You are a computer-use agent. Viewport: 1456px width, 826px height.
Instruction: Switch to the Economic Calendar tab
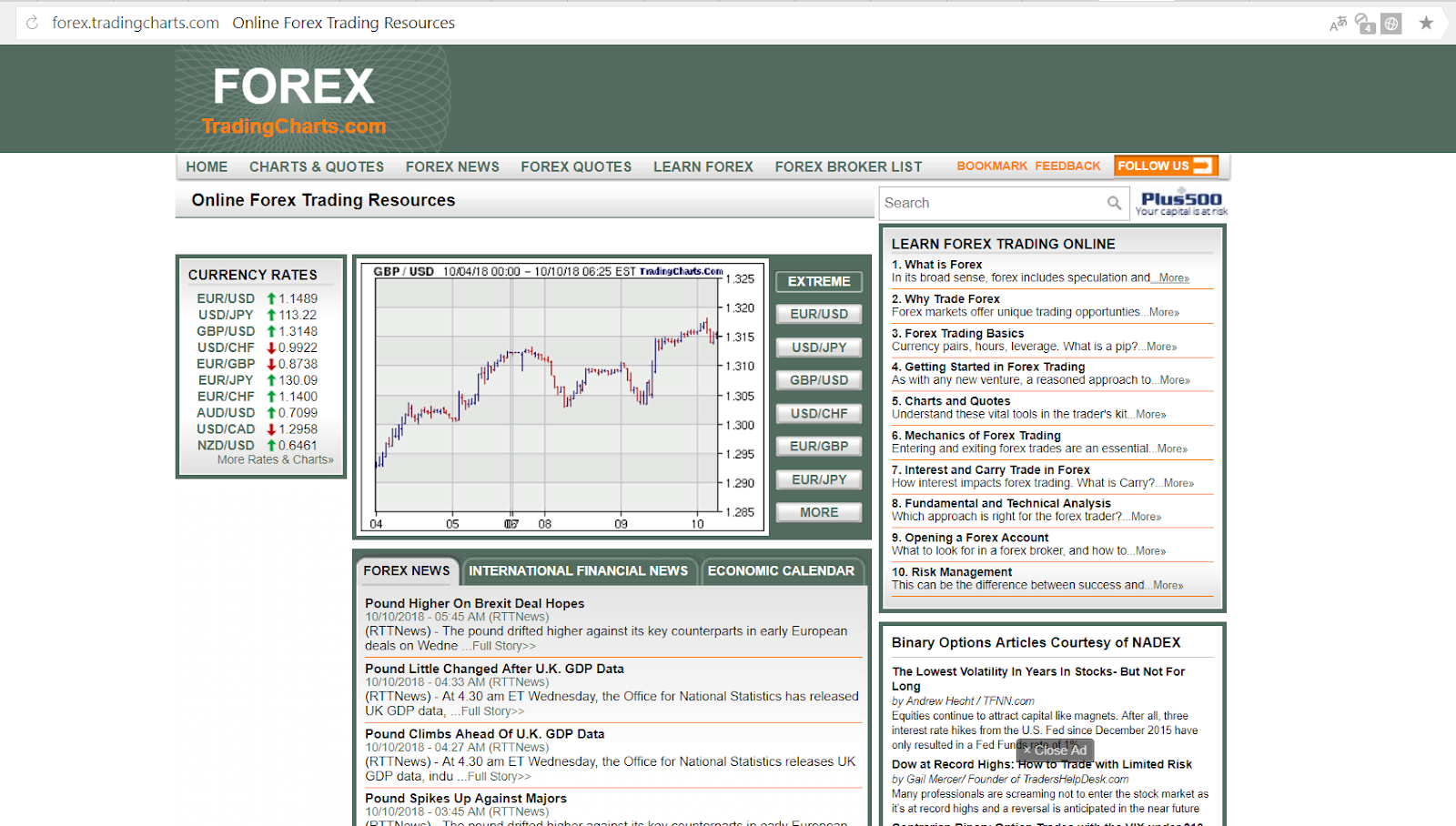pos(781,570)
